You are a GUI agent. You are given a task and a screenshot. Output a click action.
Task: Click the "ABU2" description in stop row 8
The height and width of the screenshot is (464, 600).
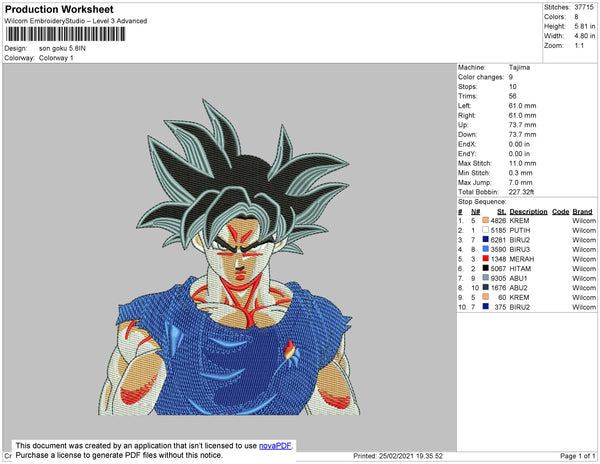click(518, 288)
